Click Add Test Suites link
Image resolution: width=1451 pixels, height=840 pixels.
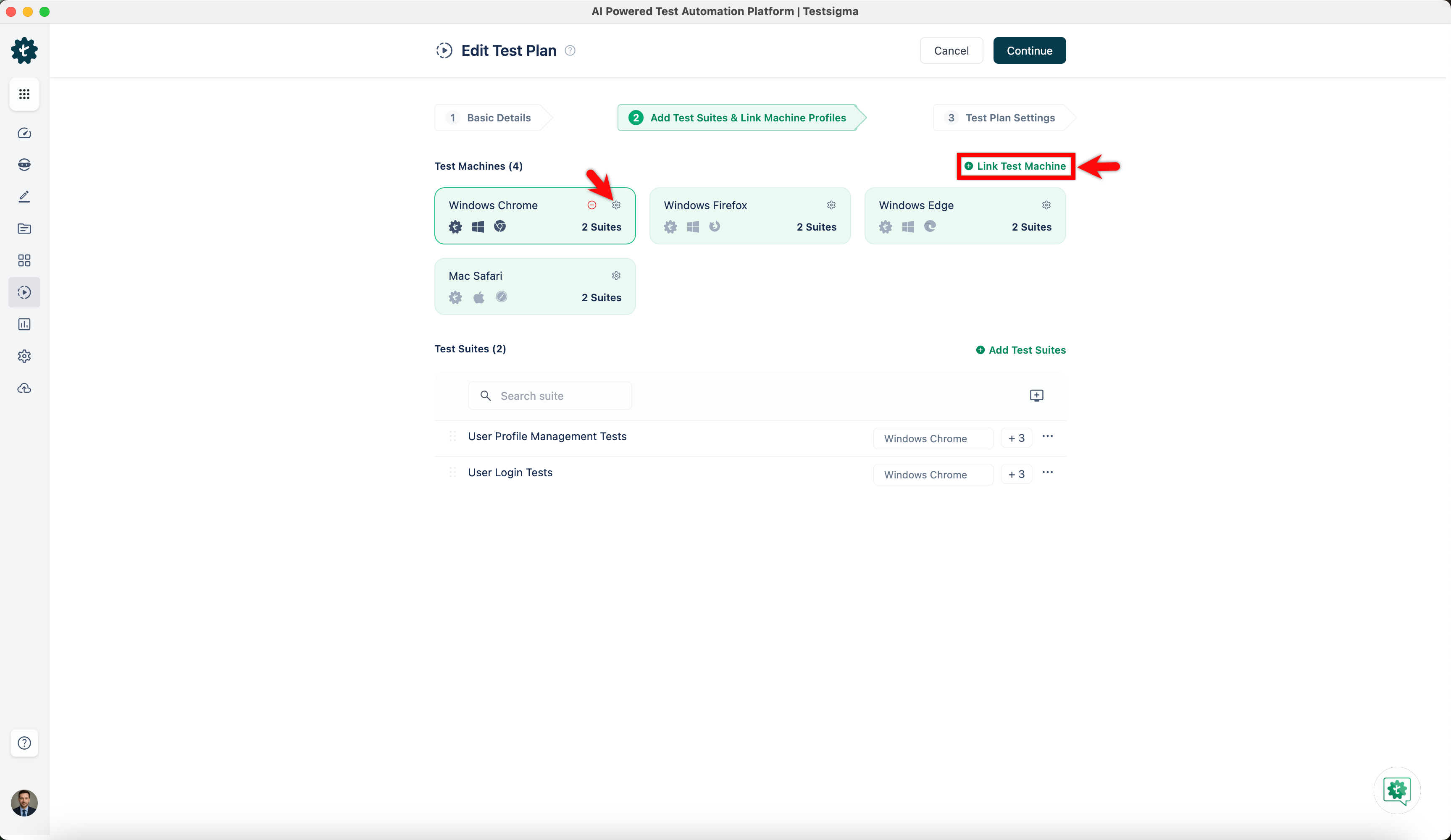[1020, 350]
